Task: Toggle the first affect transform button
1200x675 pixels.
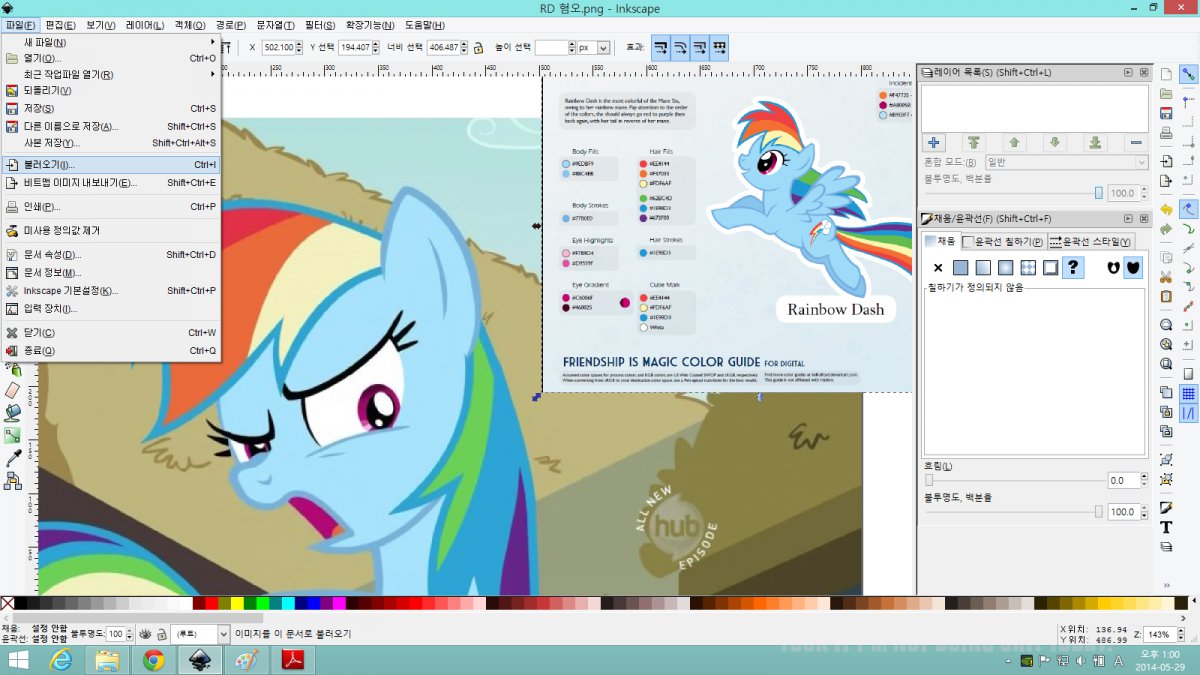Action: point(661,47)
